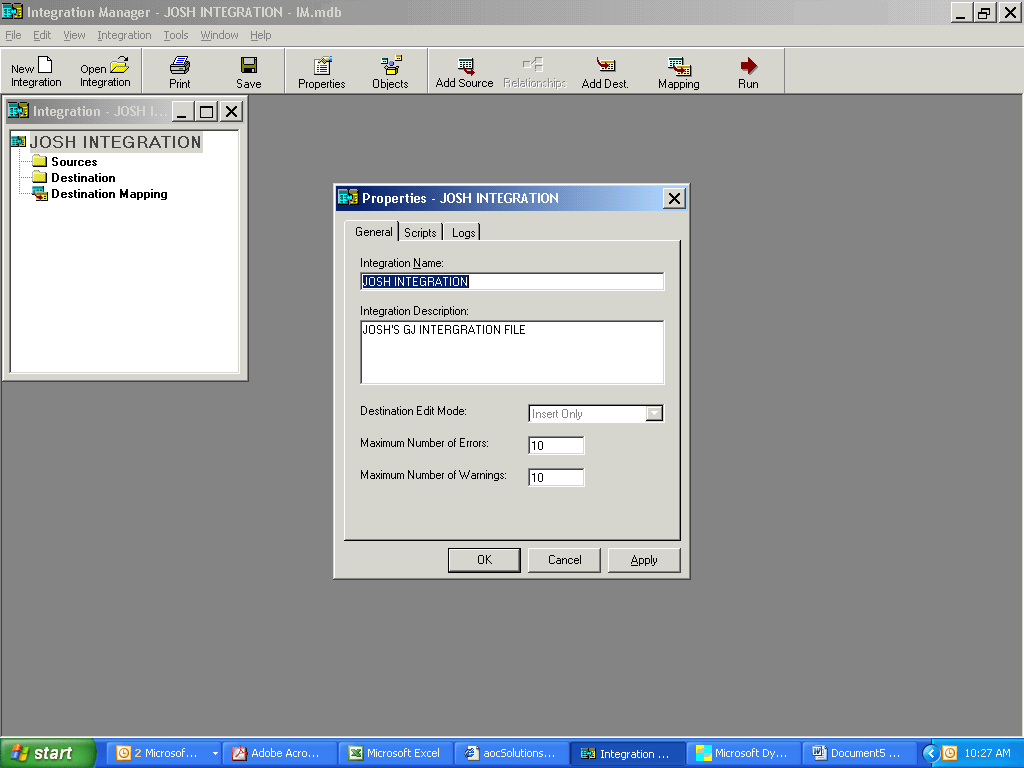This screenshot has height=768, width=1024.
Task: Run the JOSH INTEGRATION
Action: (x=748, y=70)
